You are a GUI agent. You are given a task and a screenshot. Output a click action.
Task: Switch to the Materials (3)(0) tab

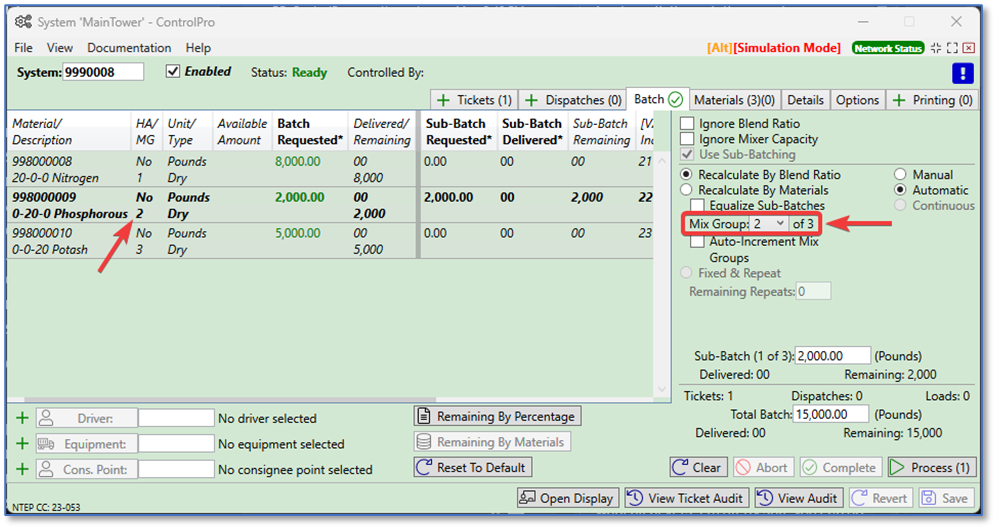click(x=734, y=100)
